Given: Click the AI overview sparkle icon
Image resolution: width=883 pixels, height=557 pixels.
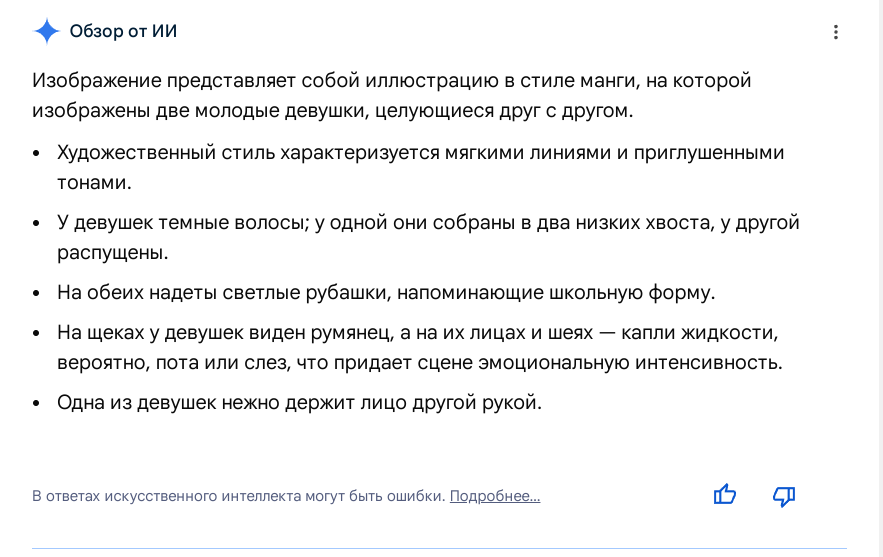Looking at the screenshot, I should (47, 32).
